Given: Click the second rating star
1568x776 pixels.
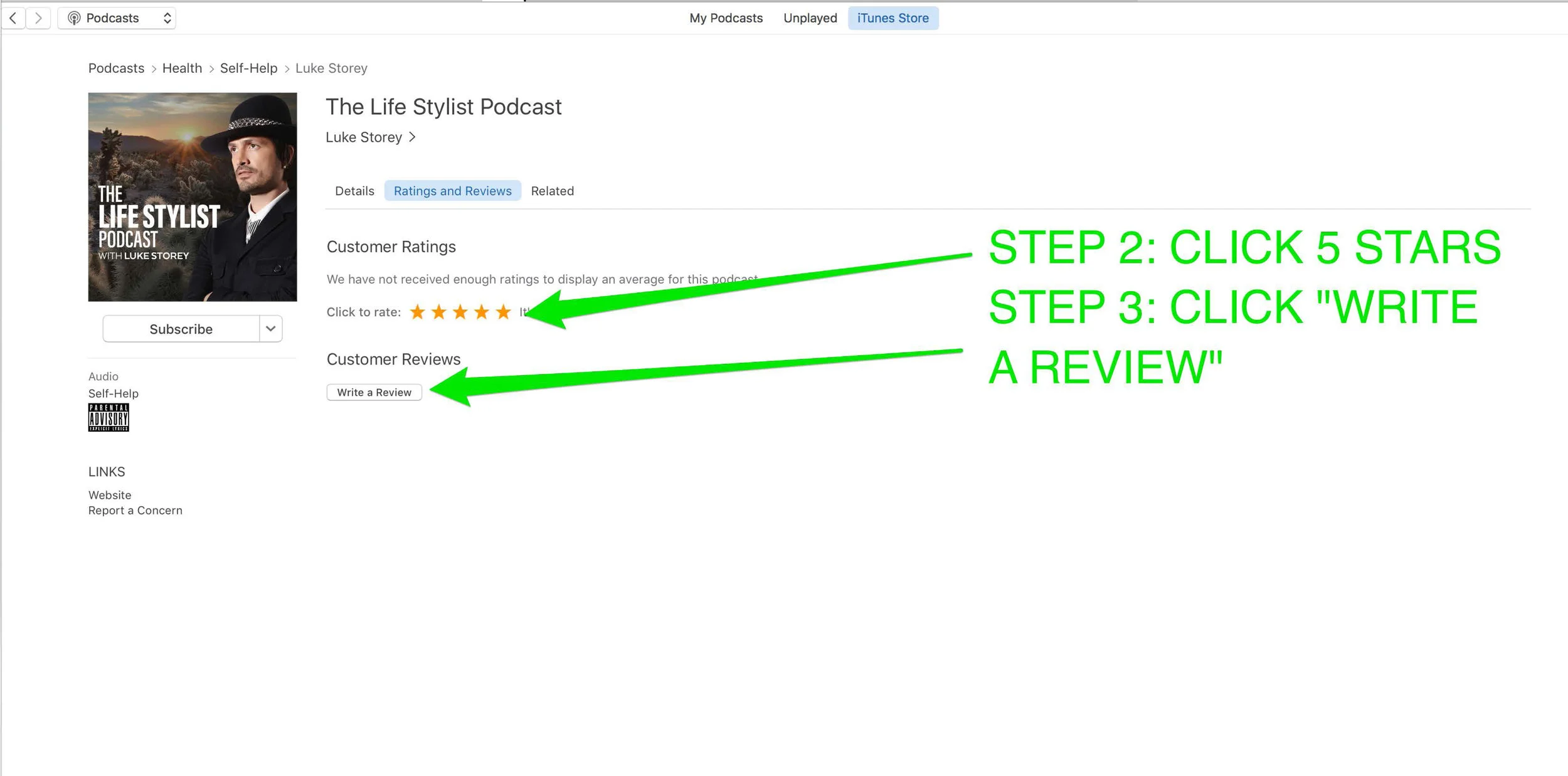Looking at the screenshot, I should 438,312.
